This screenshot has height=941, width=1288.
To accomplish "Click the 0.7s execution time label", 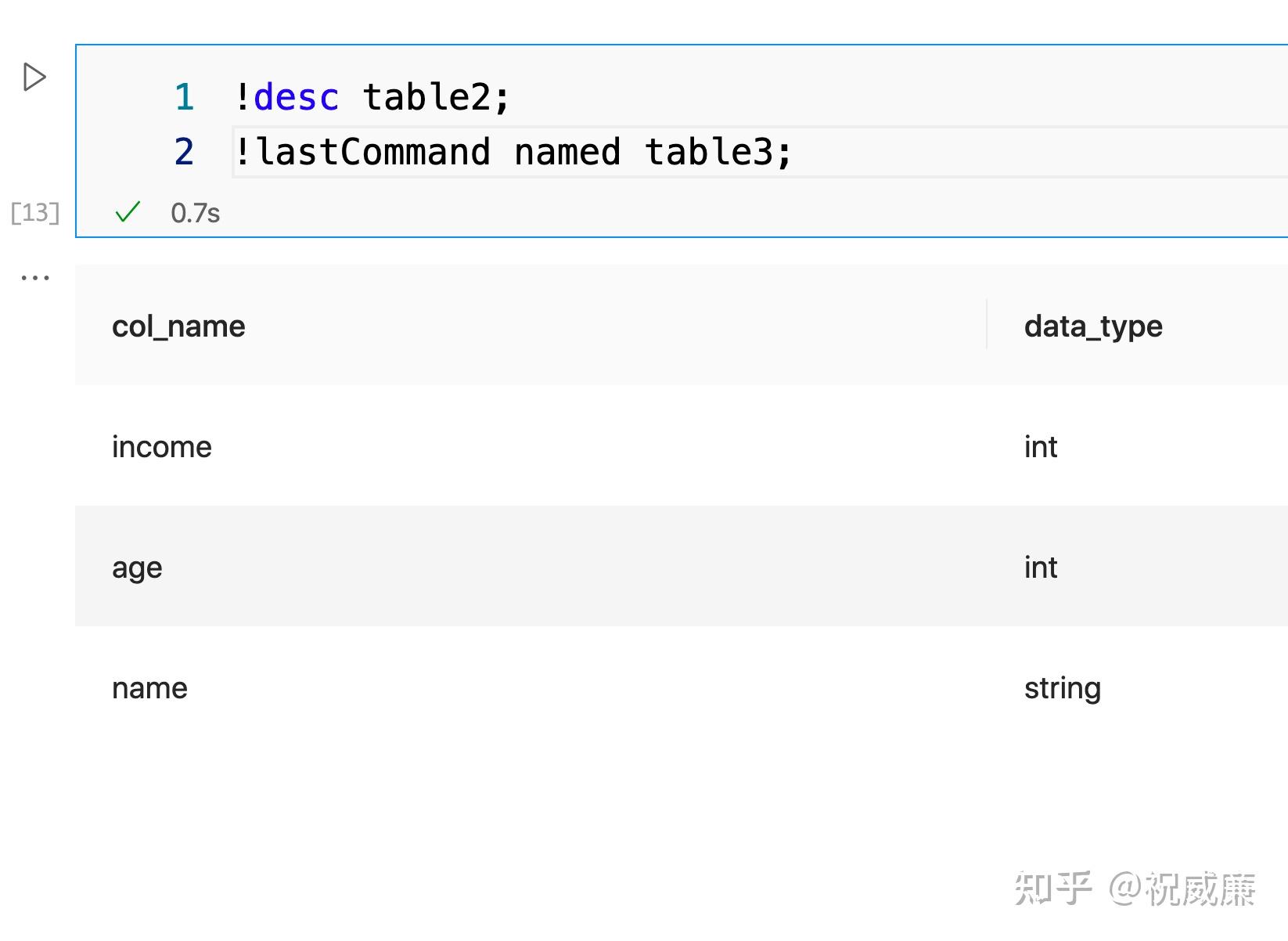I will pyautogui.click(x=196, y=213).
